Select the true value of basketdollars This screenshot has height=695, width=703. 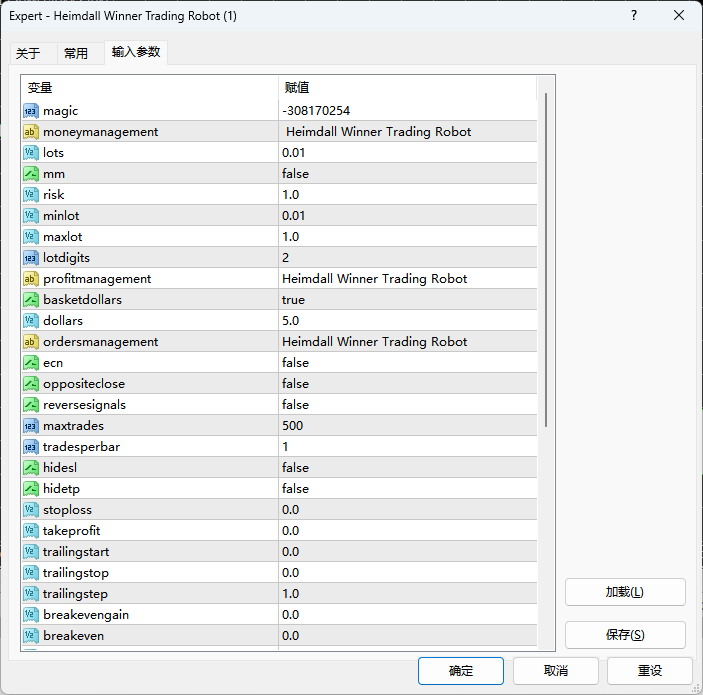(x=293, y=300)
